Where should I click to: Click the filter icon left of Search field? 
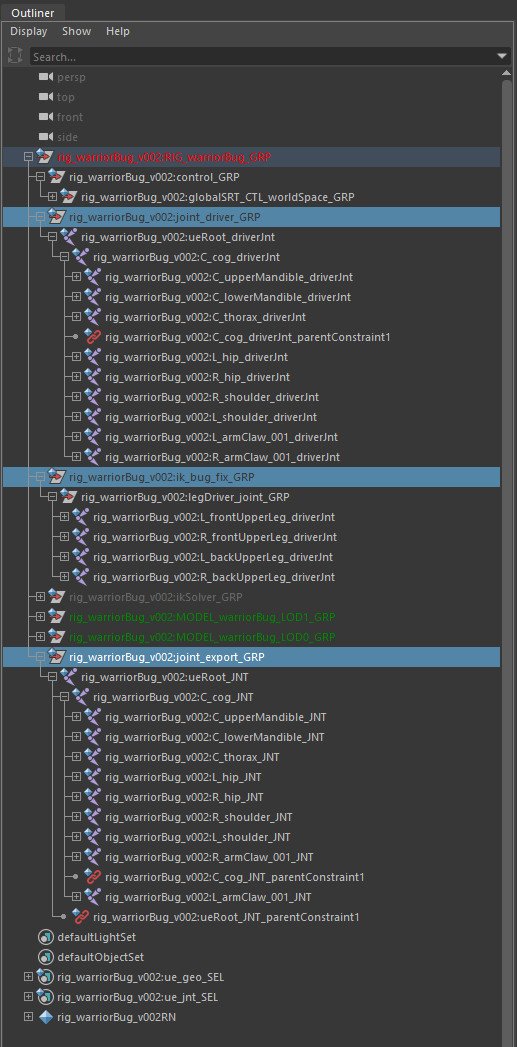15,56
